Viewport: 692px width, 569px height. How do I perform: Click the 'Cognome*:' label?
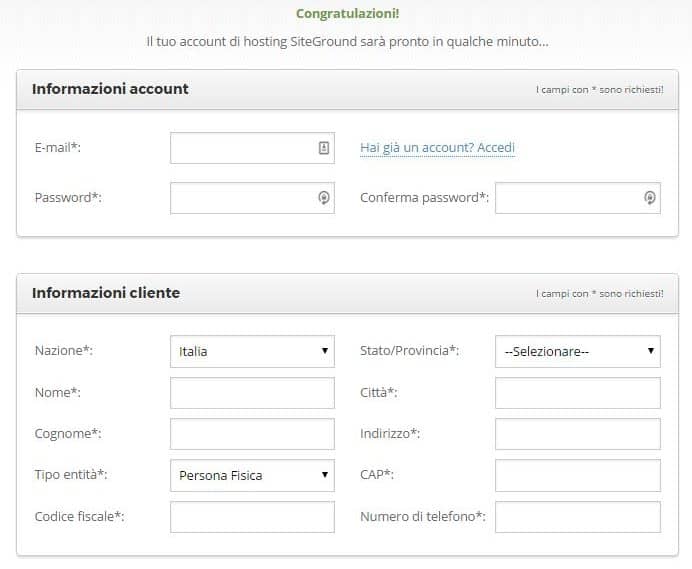coord(68,433)
